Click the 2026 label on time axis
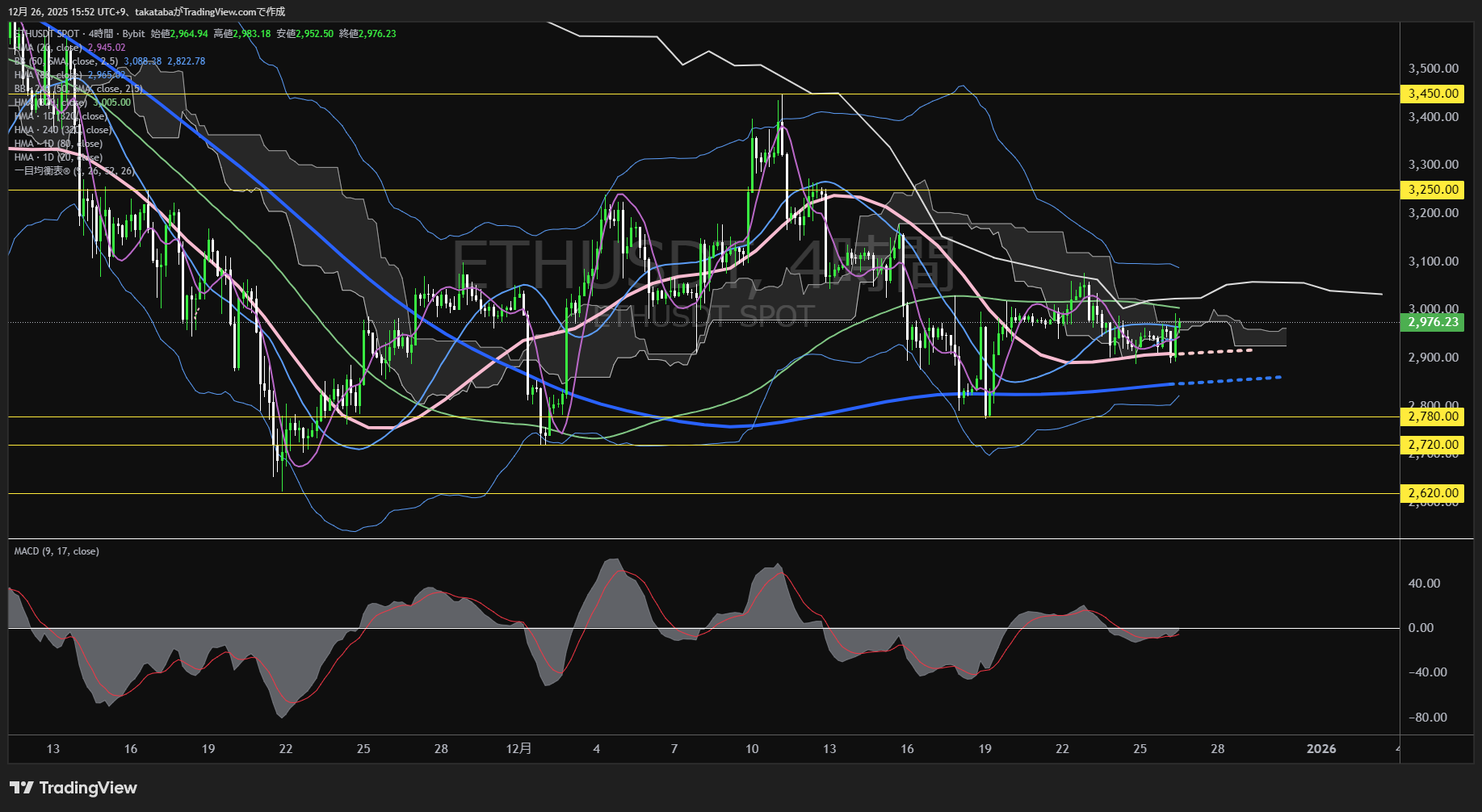The height and width of the screenshot is (812, 1482). pos(1321,749)
